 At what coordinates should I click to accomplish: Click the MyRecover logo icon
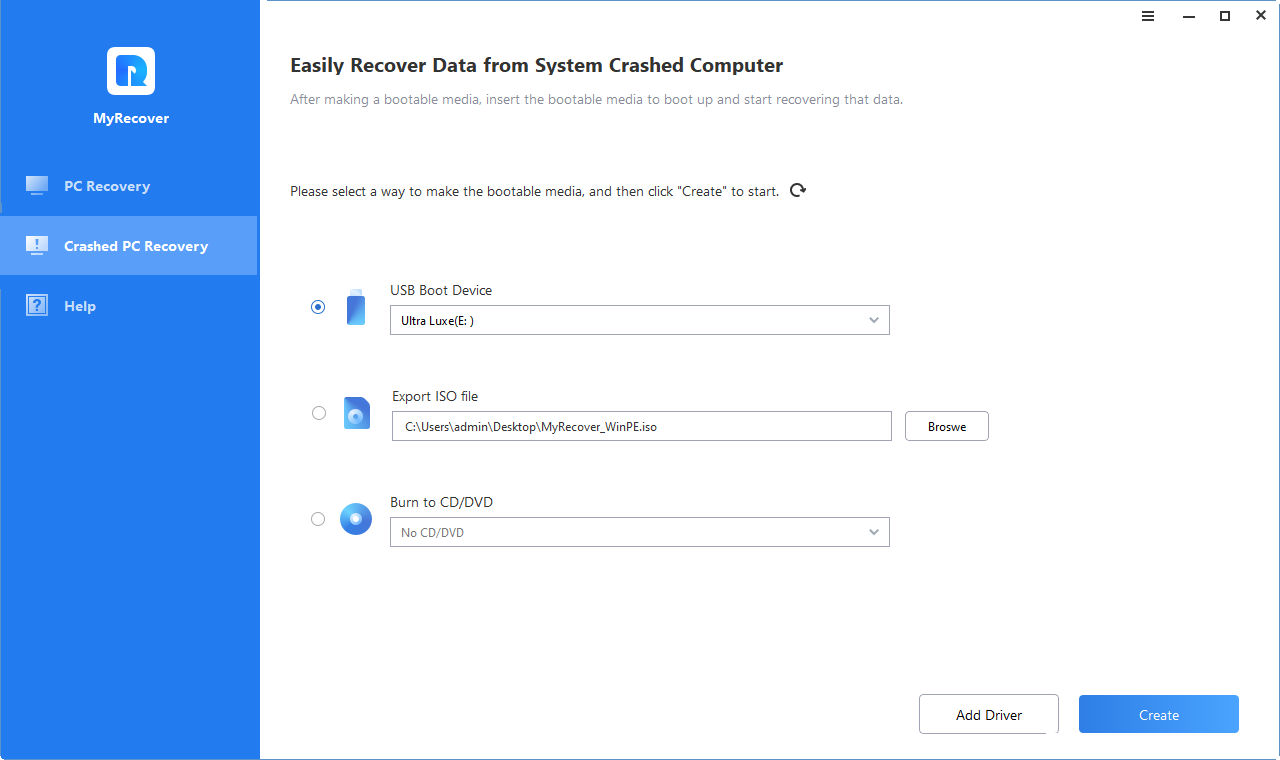coord(131,71)
